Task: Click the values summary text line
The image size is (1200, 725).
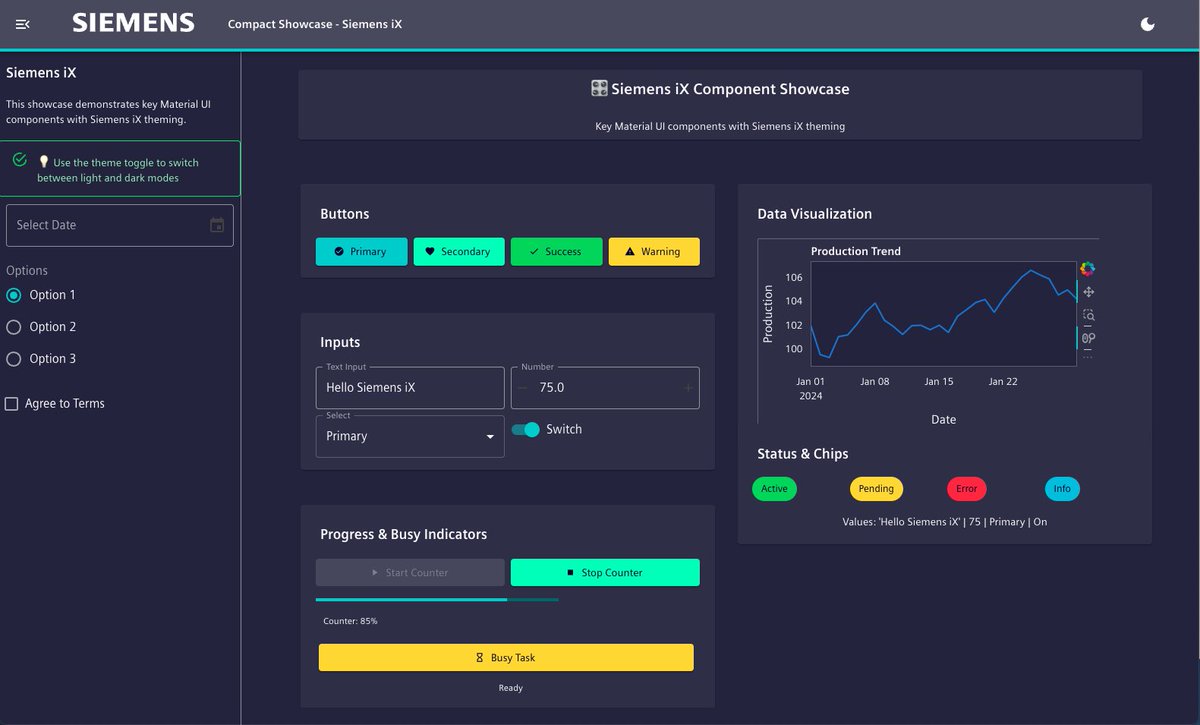Action: [x=945, y=522]
